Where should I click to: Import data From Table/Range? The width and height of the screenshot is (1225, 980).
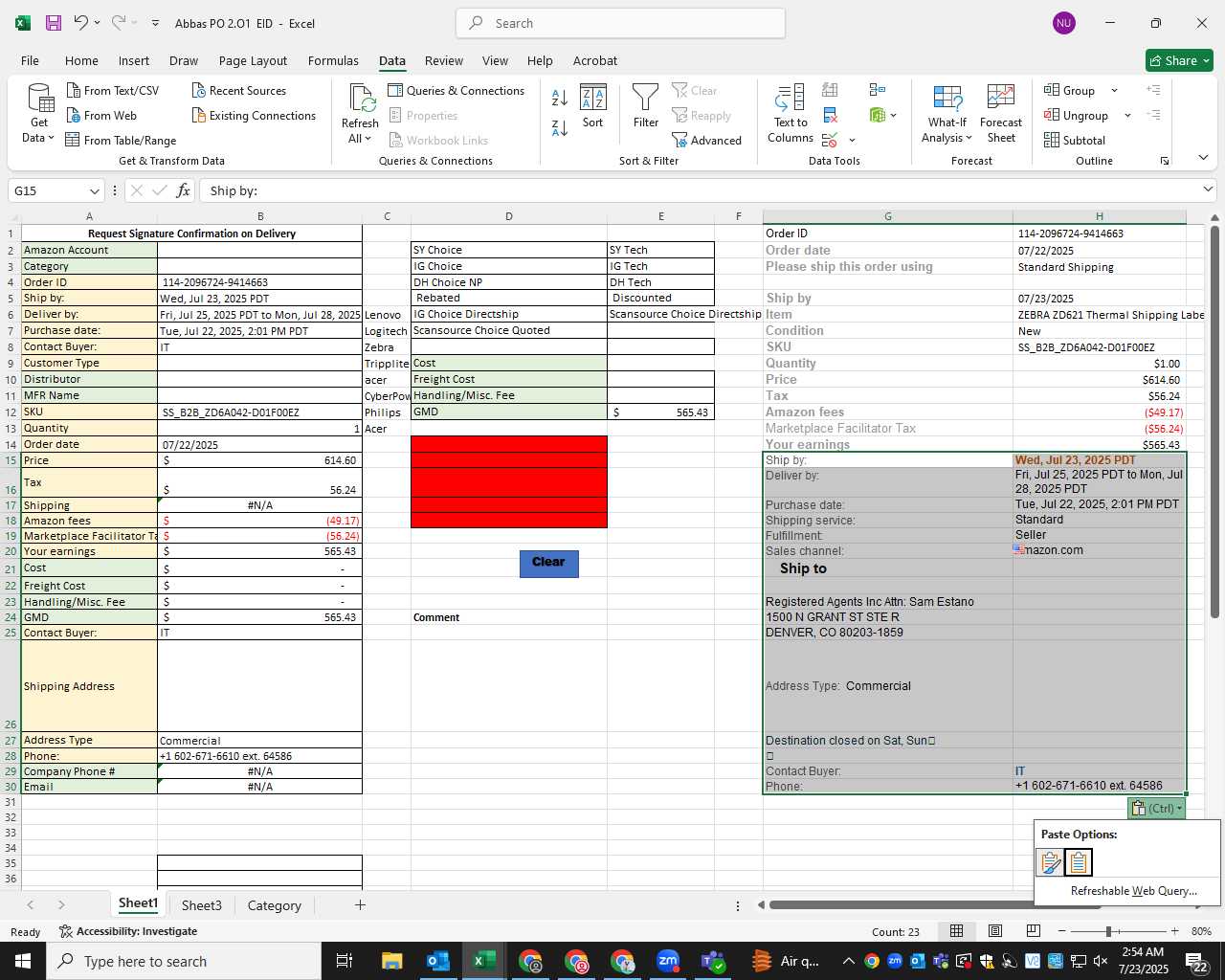click(x=121, y=141)
